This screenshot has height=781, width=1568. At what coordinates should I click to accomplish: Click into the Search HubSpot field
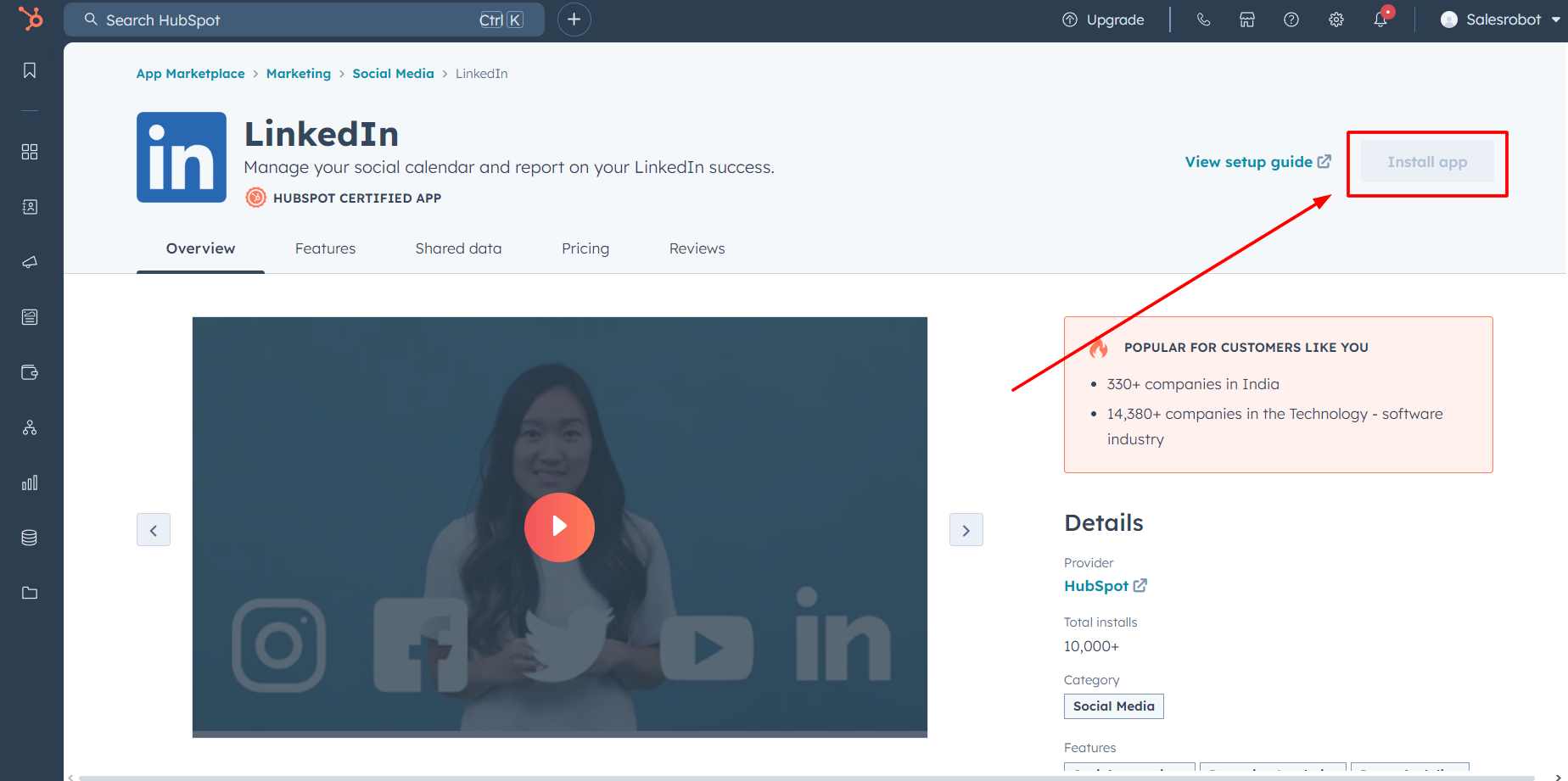(x=304, y=20)
